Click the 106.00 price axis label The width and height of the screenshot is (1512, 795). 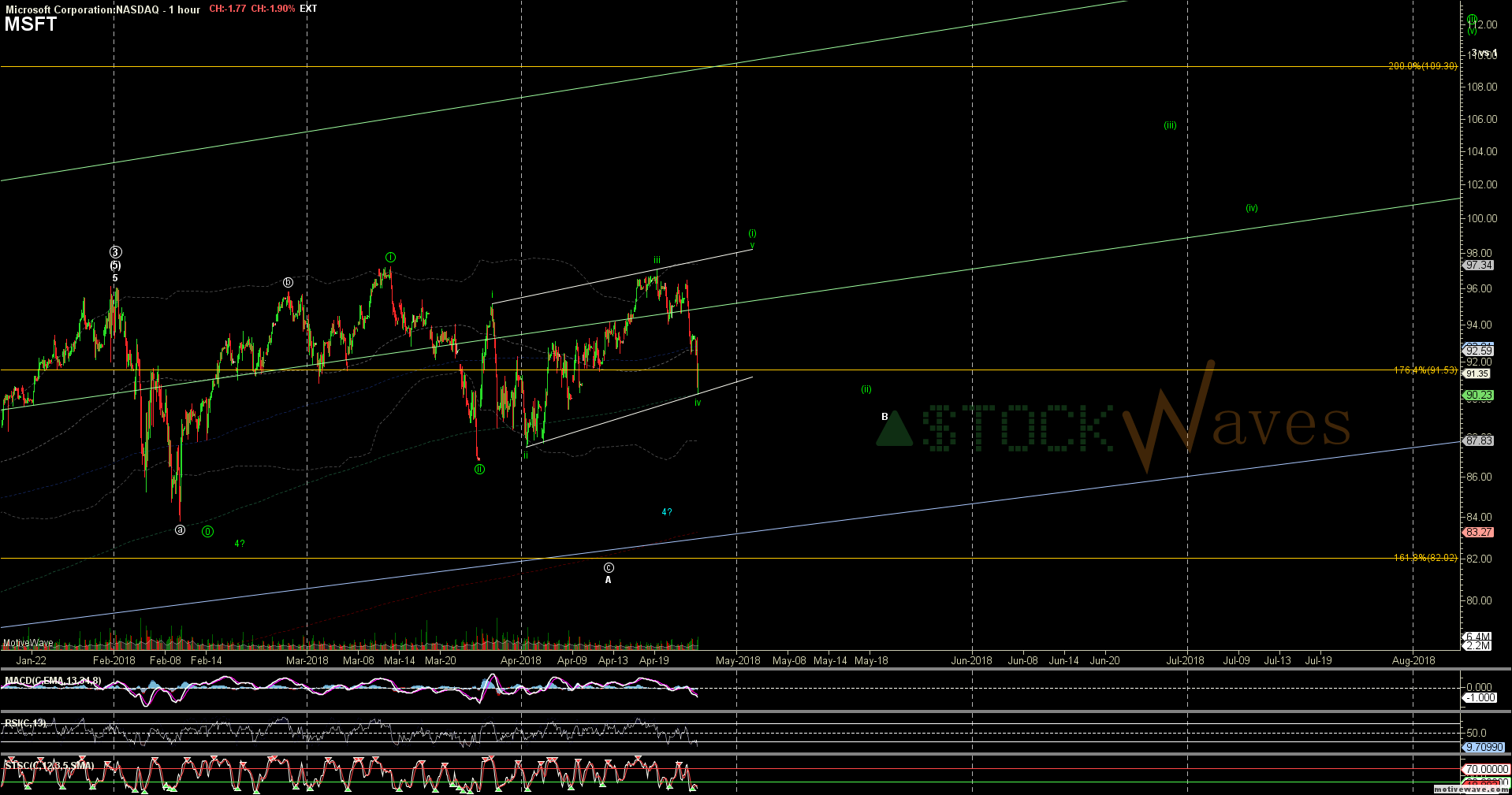[x=1481, y=119]
